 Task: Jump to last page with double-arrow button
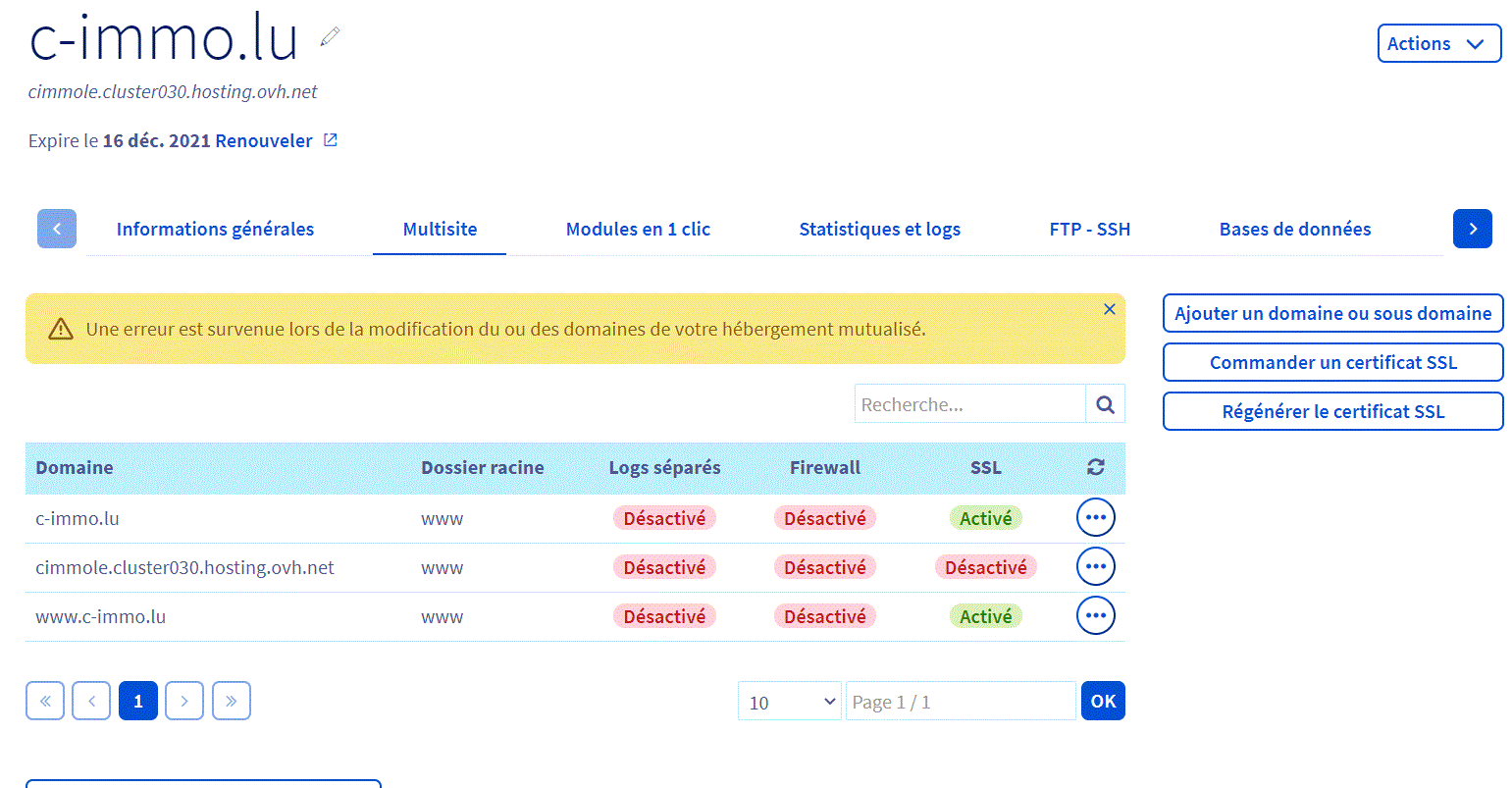[x=232, y=701]
